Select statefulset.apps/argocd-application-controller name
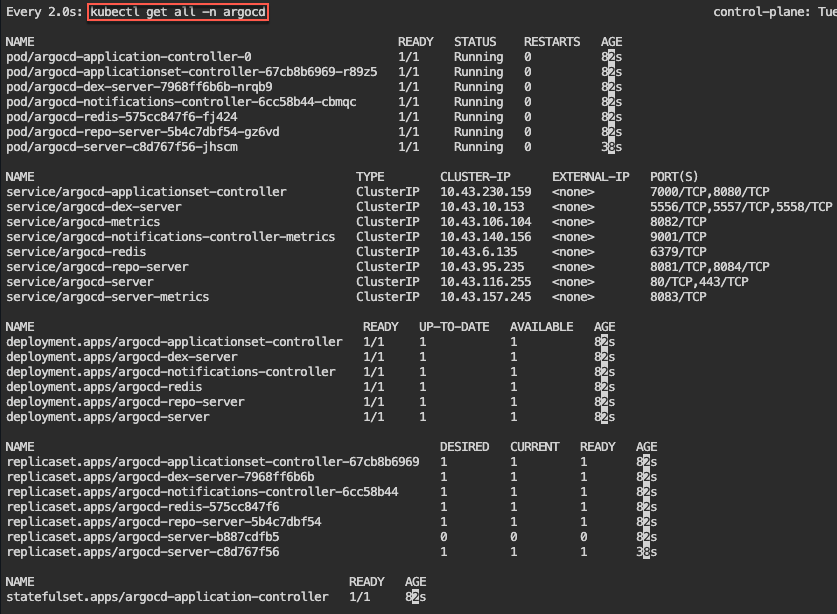837x614 pixels. (x=167, y=597)
